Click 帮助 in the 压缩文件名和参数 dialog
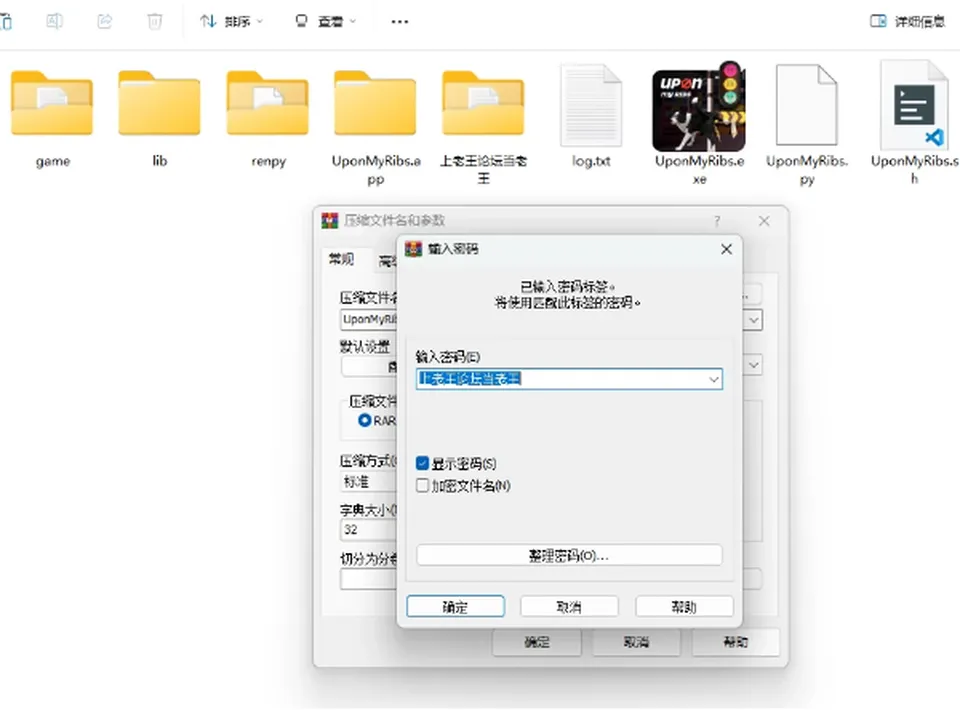This screenshot has width=960, height=710. [736, 642]
